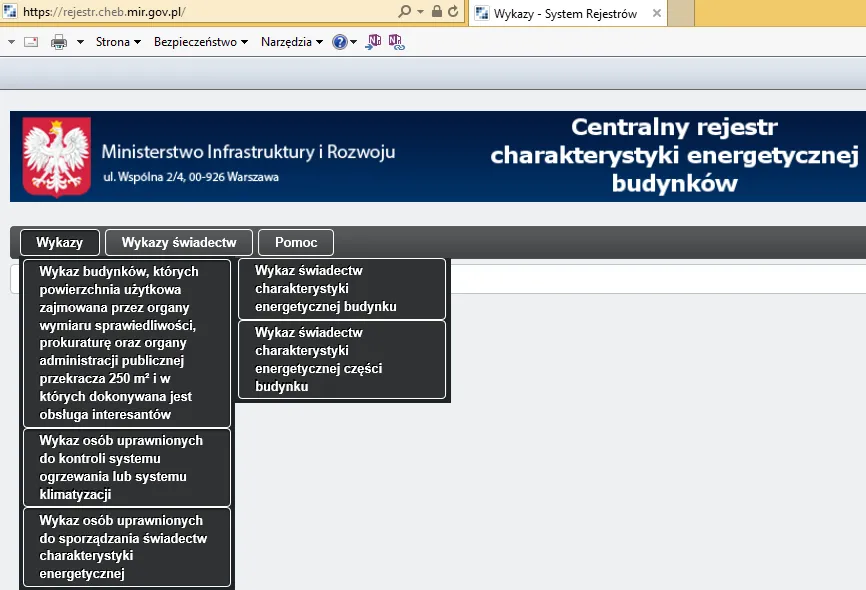Viewport: 866px width, 590px height.
Task: Check feeds with the mail icon
Action: point(30,41)
